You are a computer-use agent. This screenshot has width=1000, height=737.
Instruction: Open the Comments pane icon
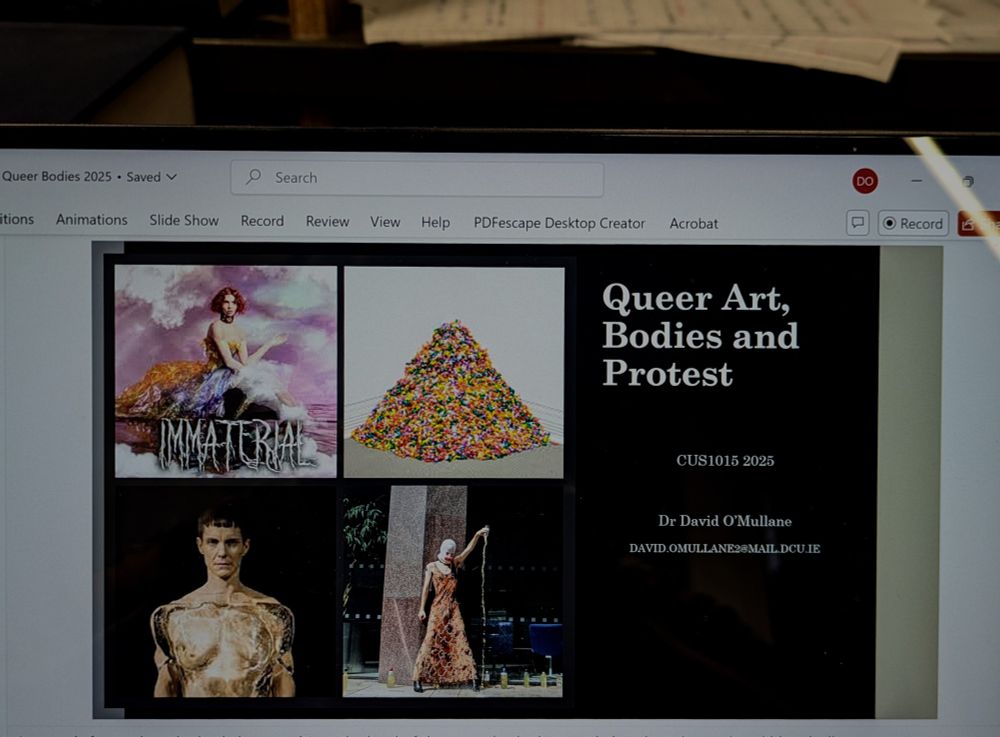[x=858, y=223]
